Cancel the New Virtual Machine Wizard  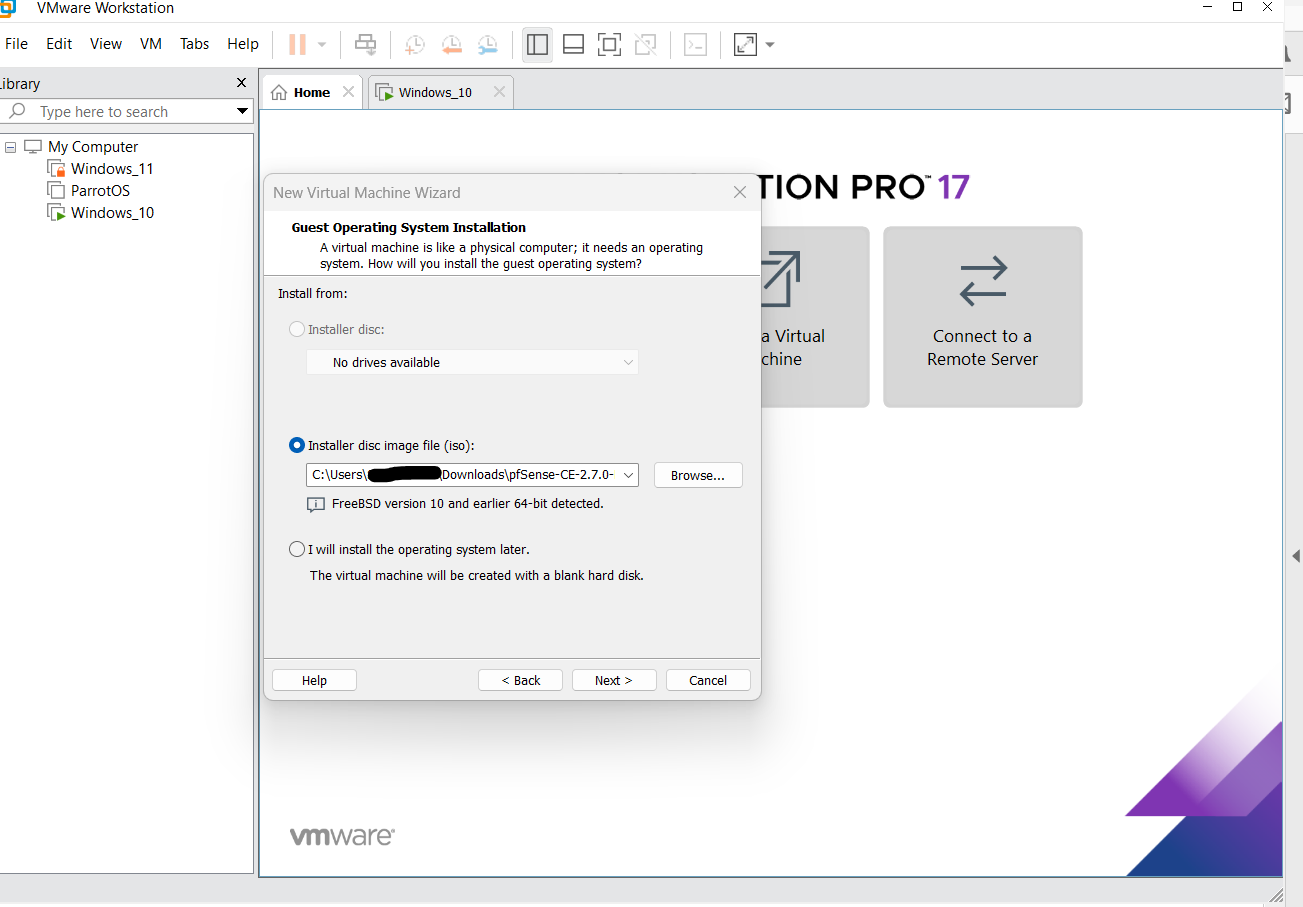708,680
